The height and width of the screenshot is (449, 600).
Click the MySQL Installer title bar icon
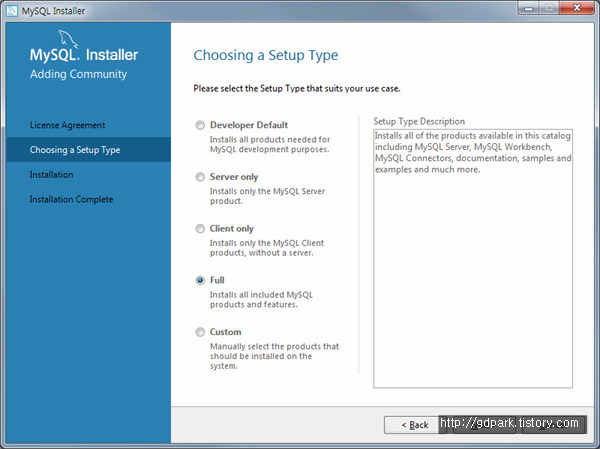[12, 11]
